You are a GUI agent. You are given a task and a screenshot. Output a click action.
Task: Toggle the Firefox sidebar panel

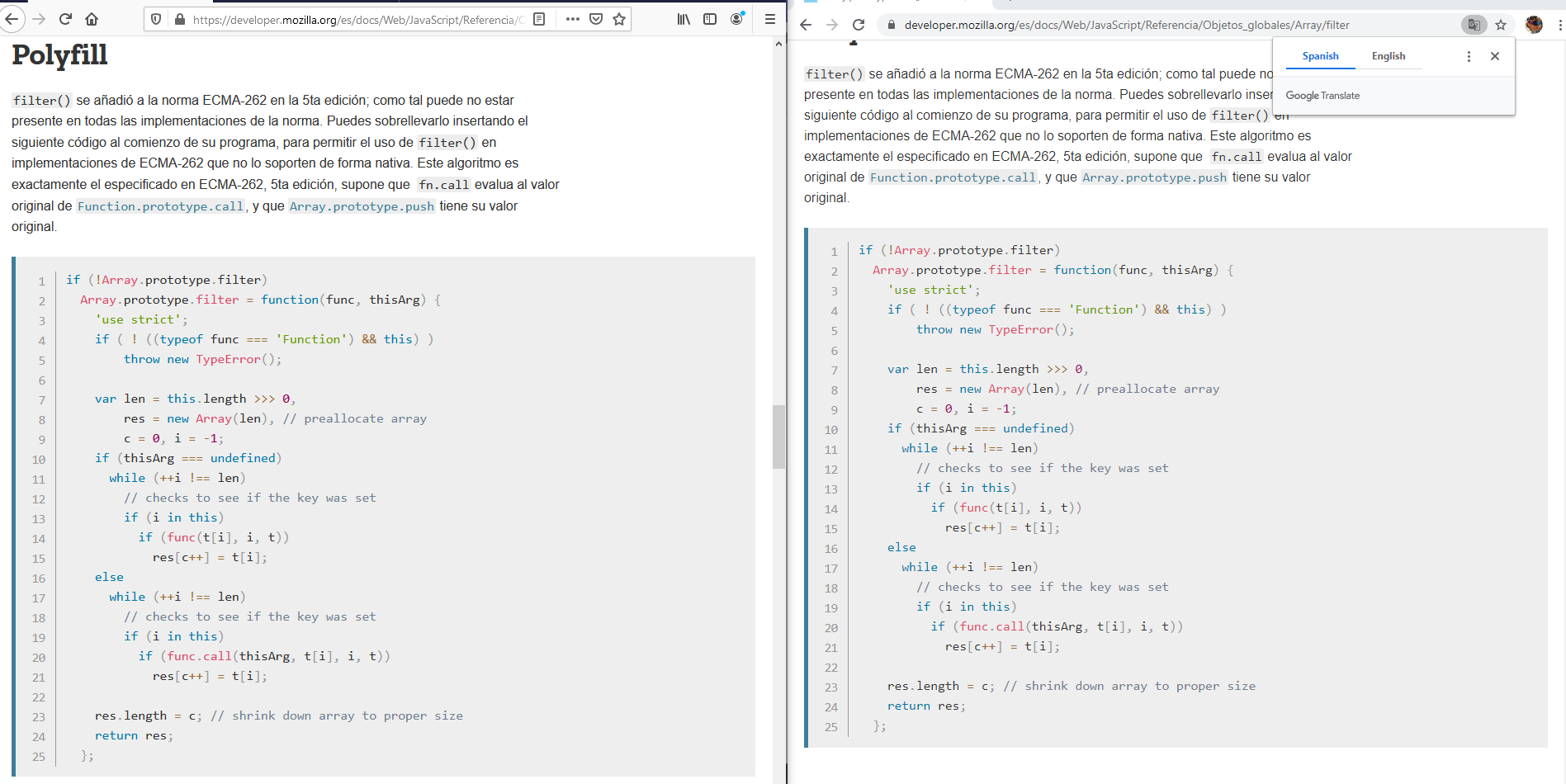pos(711,18)
